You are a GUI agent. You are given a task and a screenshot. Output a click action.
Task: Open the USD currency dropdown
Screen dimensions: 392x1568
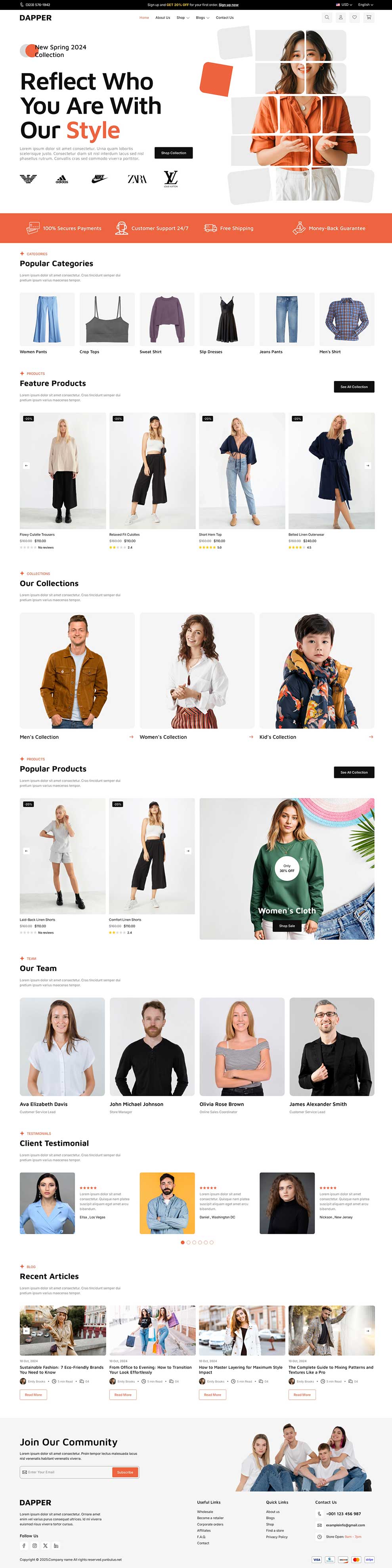click(344, 4)
